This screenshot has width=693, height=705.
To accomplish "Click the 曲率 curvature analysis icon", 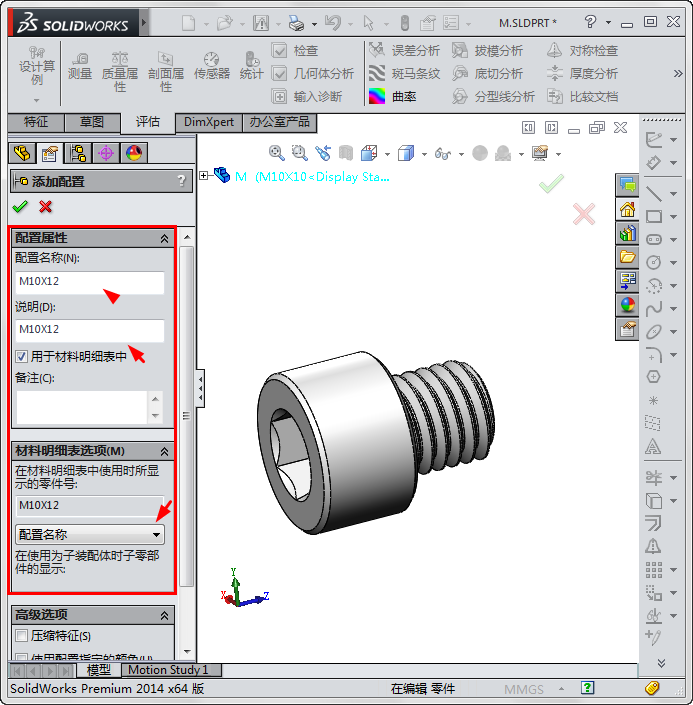I will [377, 97].
